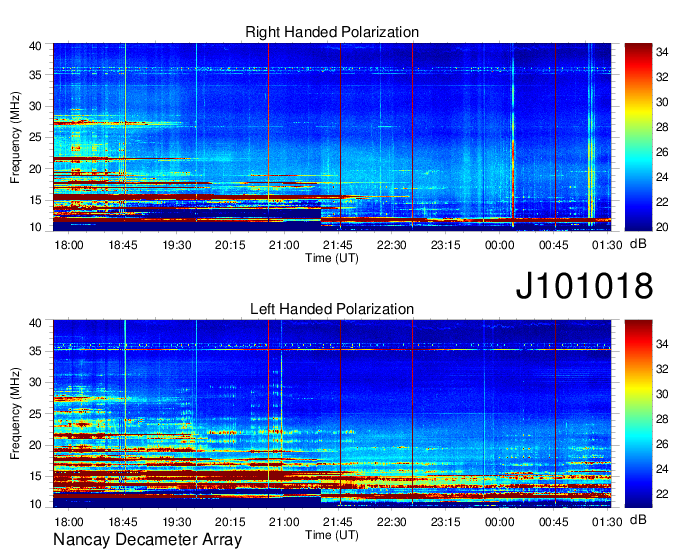Click the Right Handed plot's colorbar
680x552 pixels.
coord(638,137)
